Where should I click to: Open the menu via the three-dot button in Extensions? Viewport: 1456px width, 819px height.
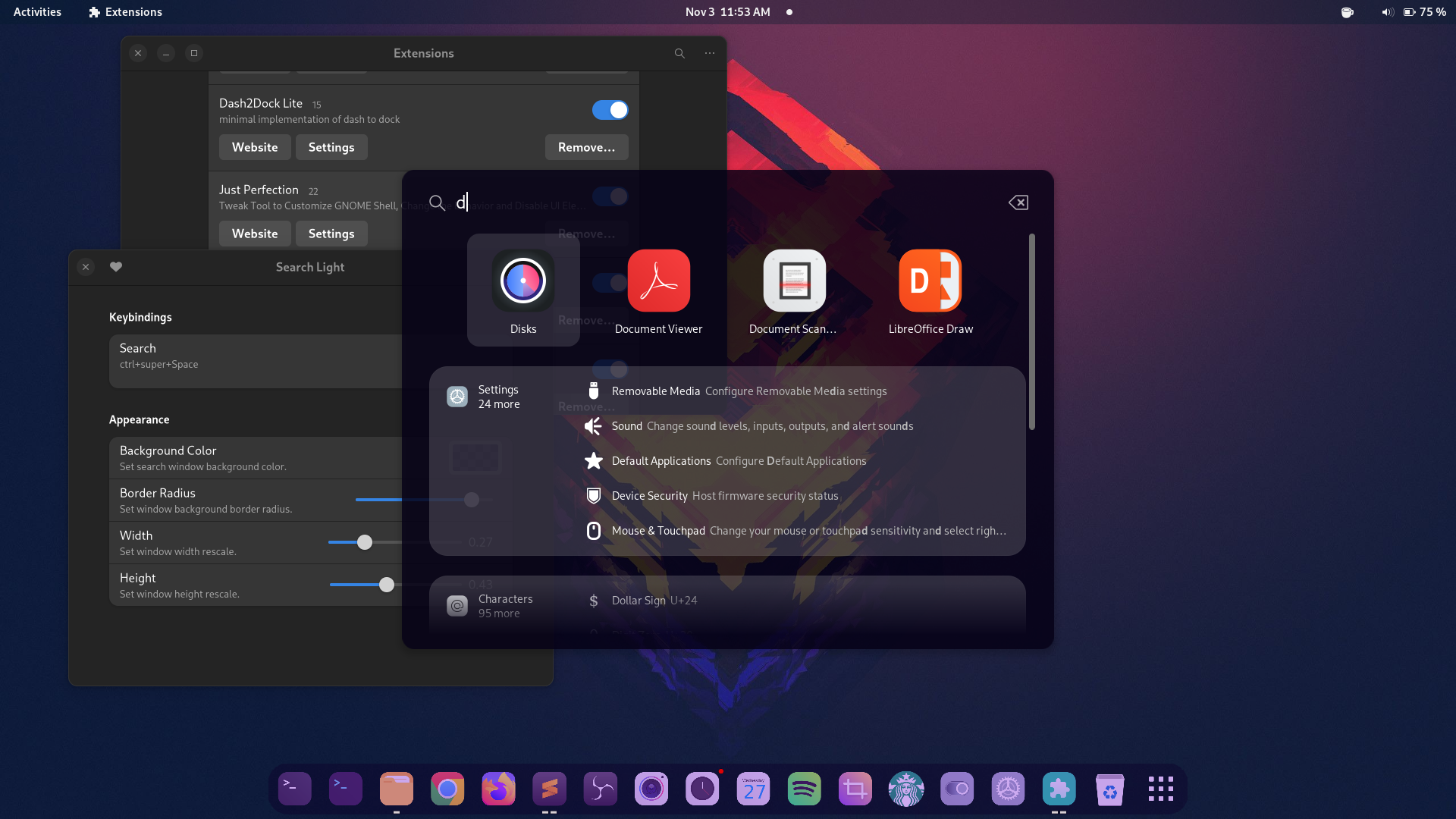(x=709, y=53)
